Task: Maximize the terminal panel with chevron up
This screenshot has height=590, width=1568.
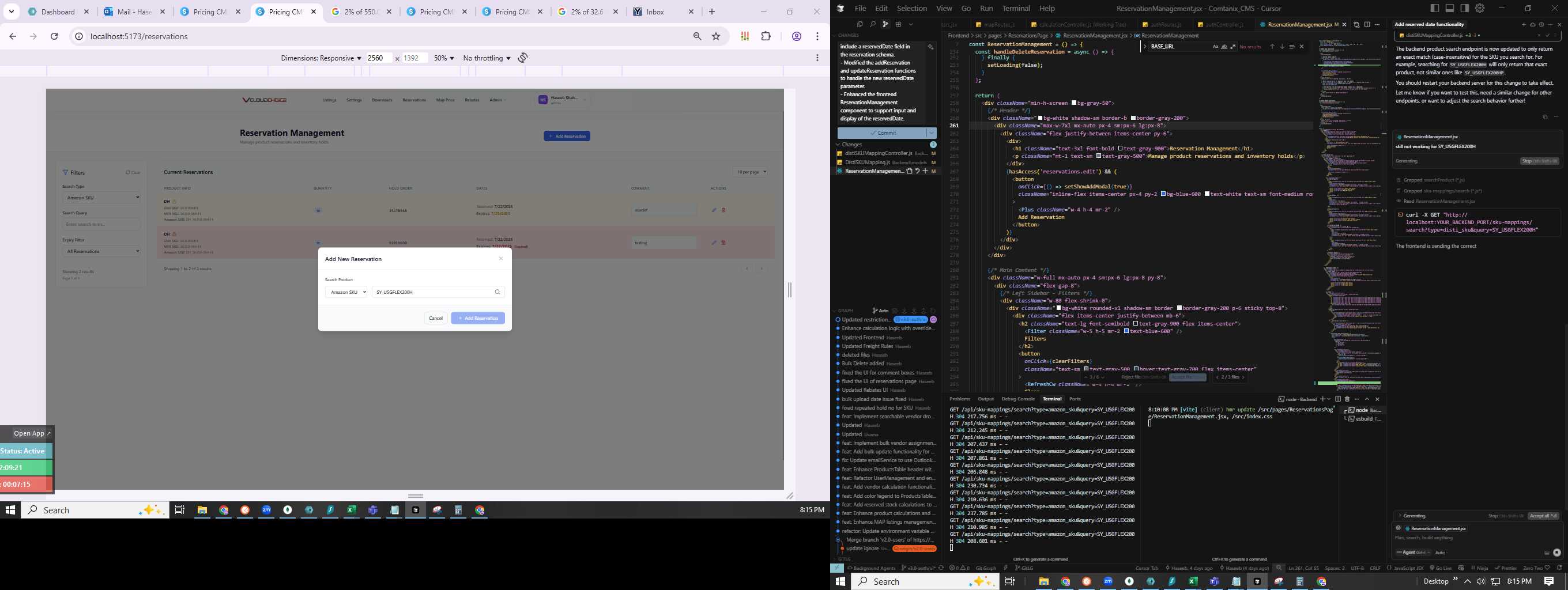Action: 1367,399
